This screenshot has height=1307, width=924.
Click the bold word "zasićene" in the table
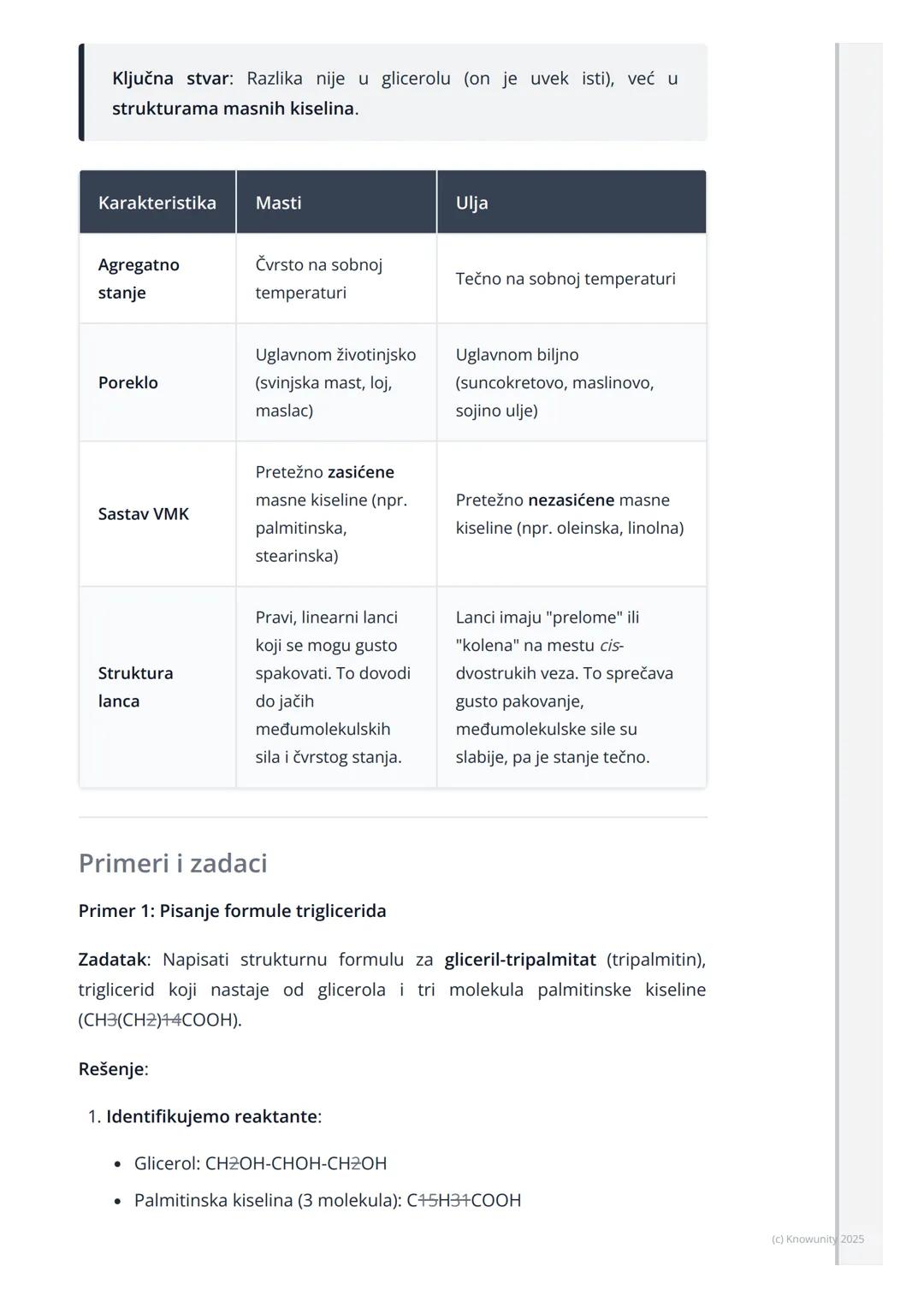(360, 472)
